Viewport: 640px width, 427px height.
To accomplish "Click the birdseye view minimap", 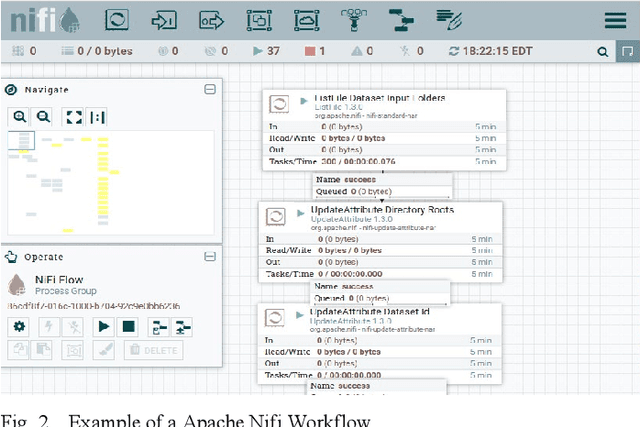I will pos(111,182).
